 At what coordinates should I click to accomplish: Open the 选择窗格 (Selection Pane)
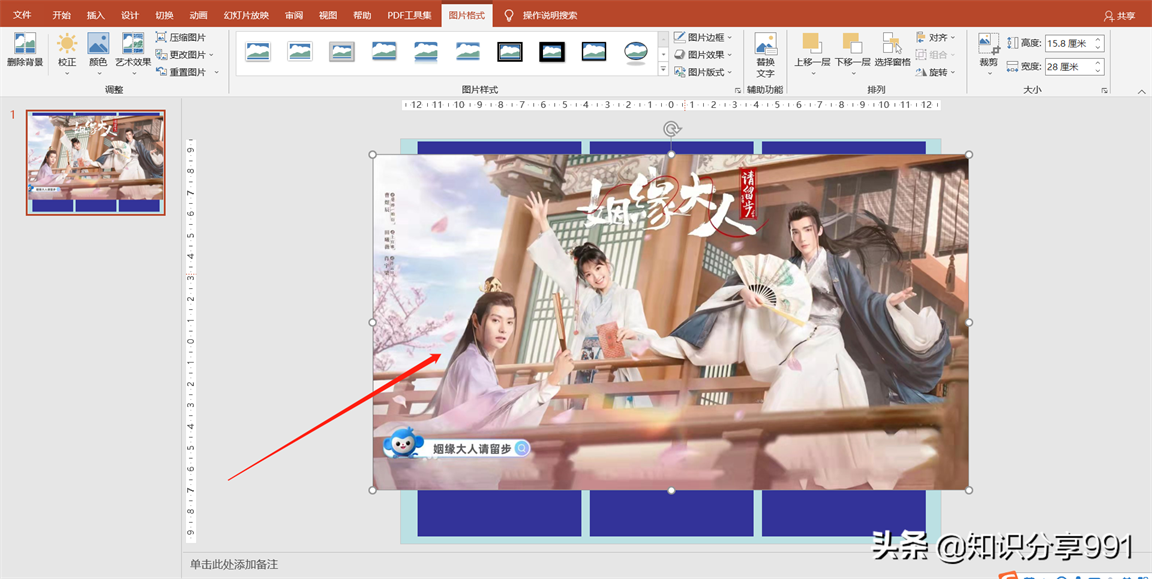click(892, 44)
